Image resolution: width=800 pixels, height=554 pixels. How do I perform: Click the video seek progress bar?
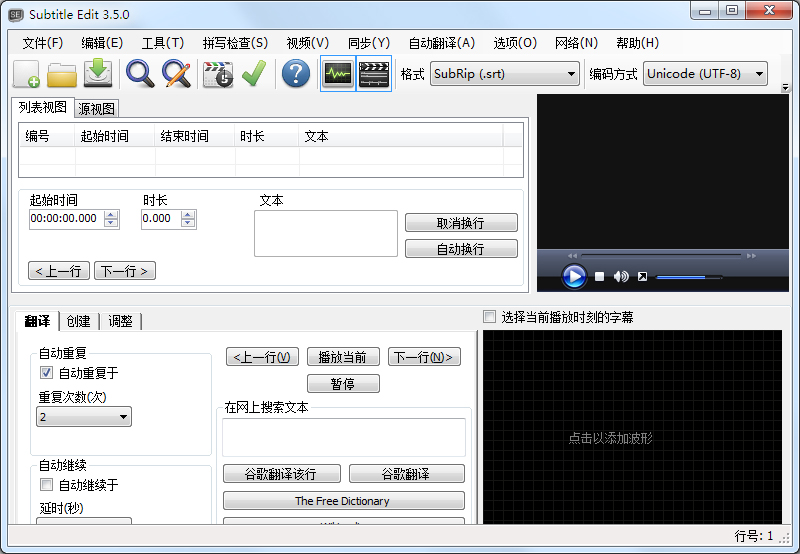661,256
